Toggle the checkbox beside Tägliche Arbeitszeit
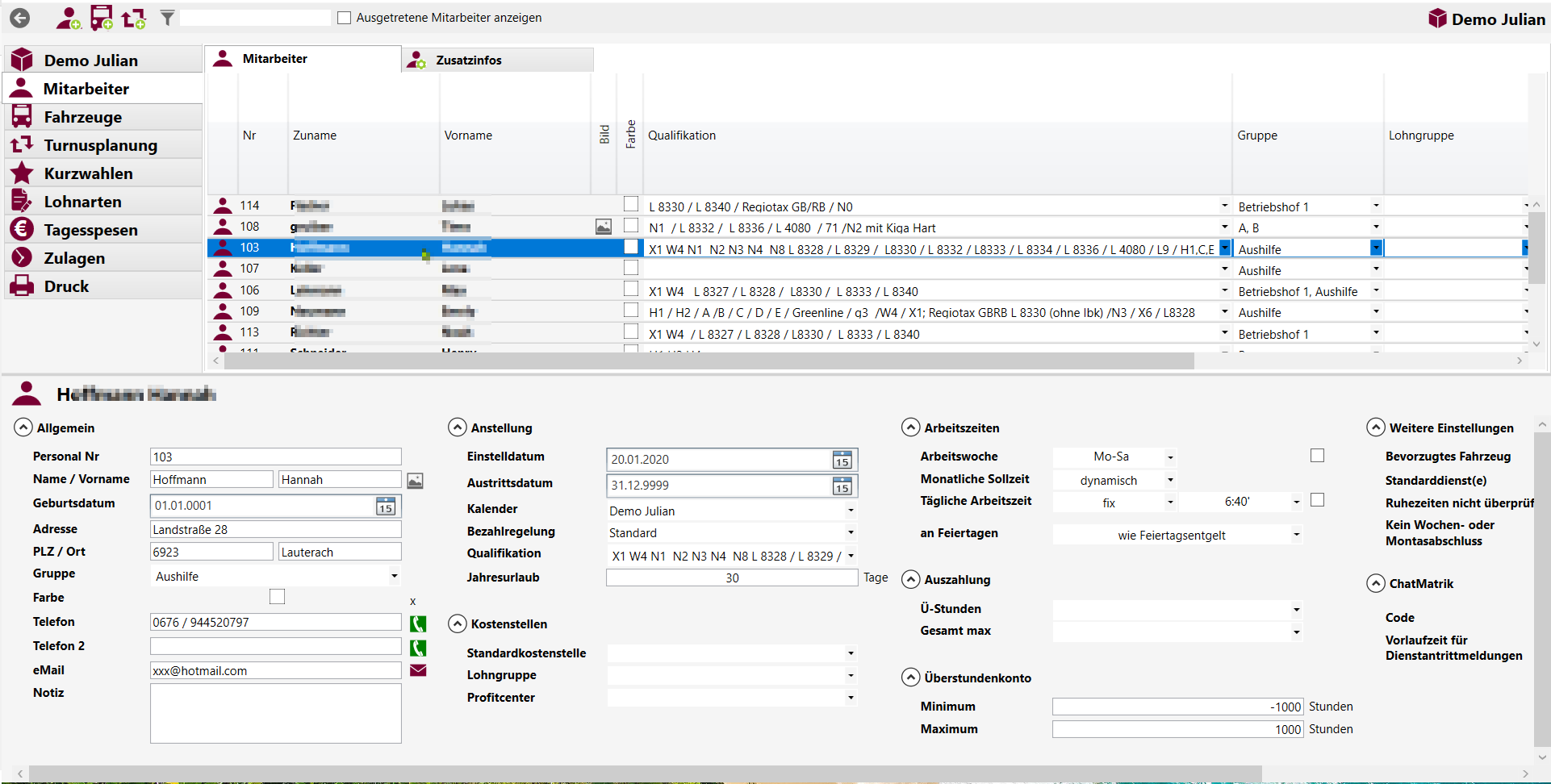Viewport: 1551px width, 784px height. click(x=1317, y=500)
